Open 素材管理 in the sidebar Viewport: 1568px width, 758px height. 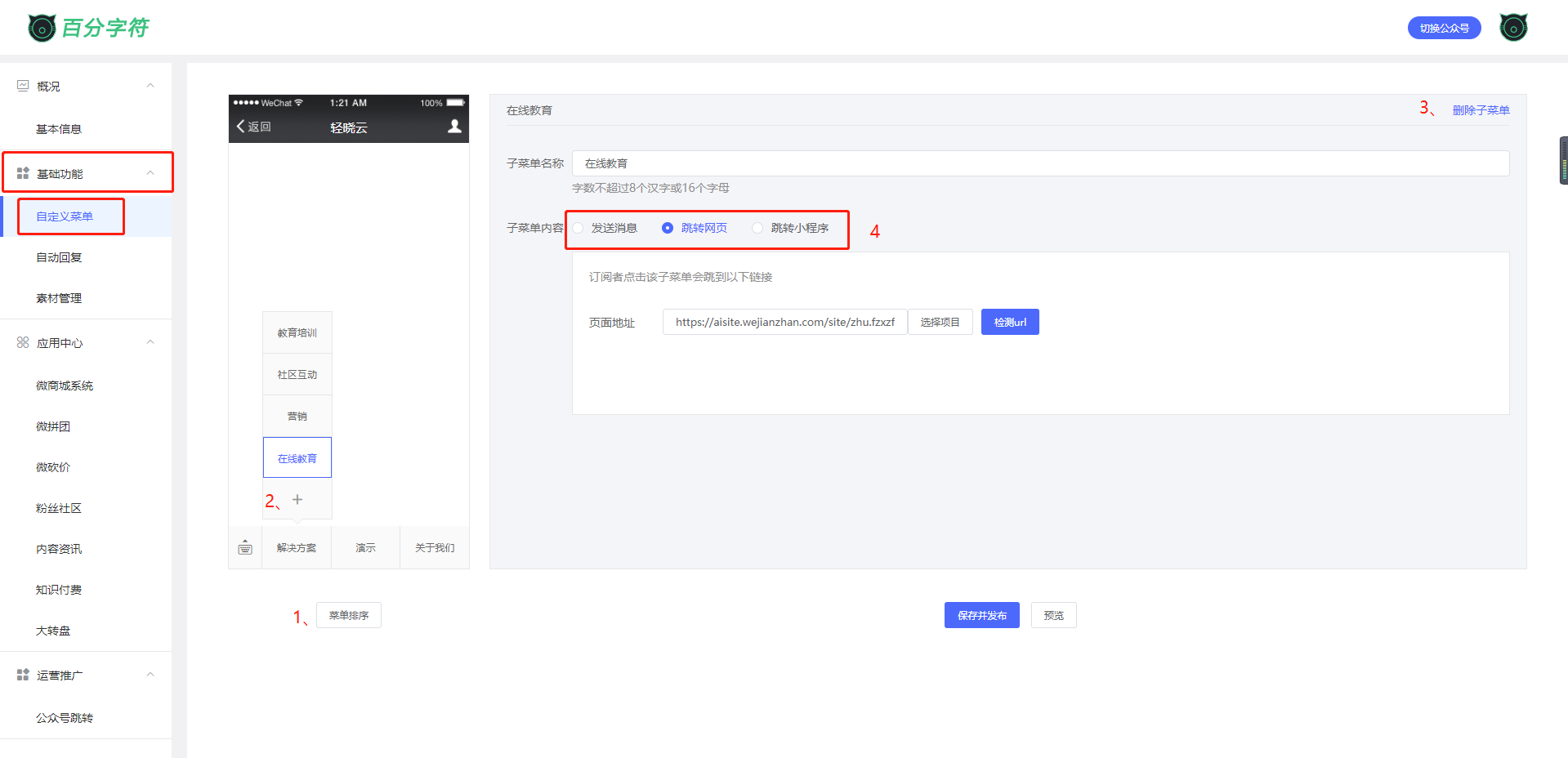(x=59, y=298)
